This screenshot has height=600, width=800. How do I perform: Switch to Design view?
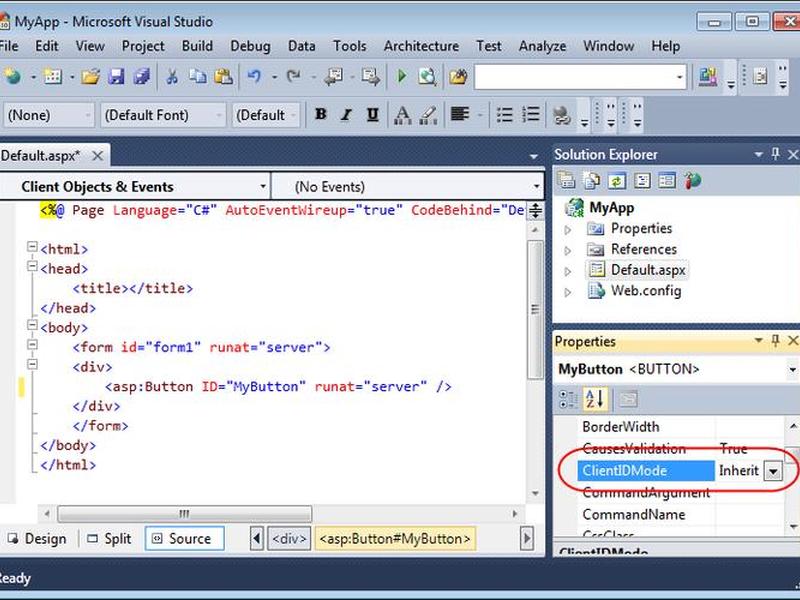click(37, 539)
